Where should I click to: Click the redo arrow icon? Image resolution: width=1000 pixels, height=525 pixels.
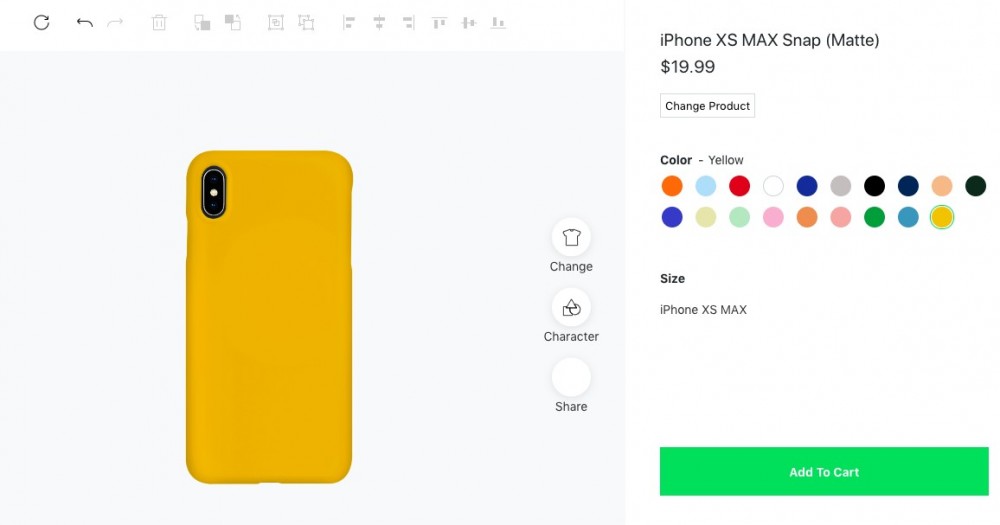115,22
